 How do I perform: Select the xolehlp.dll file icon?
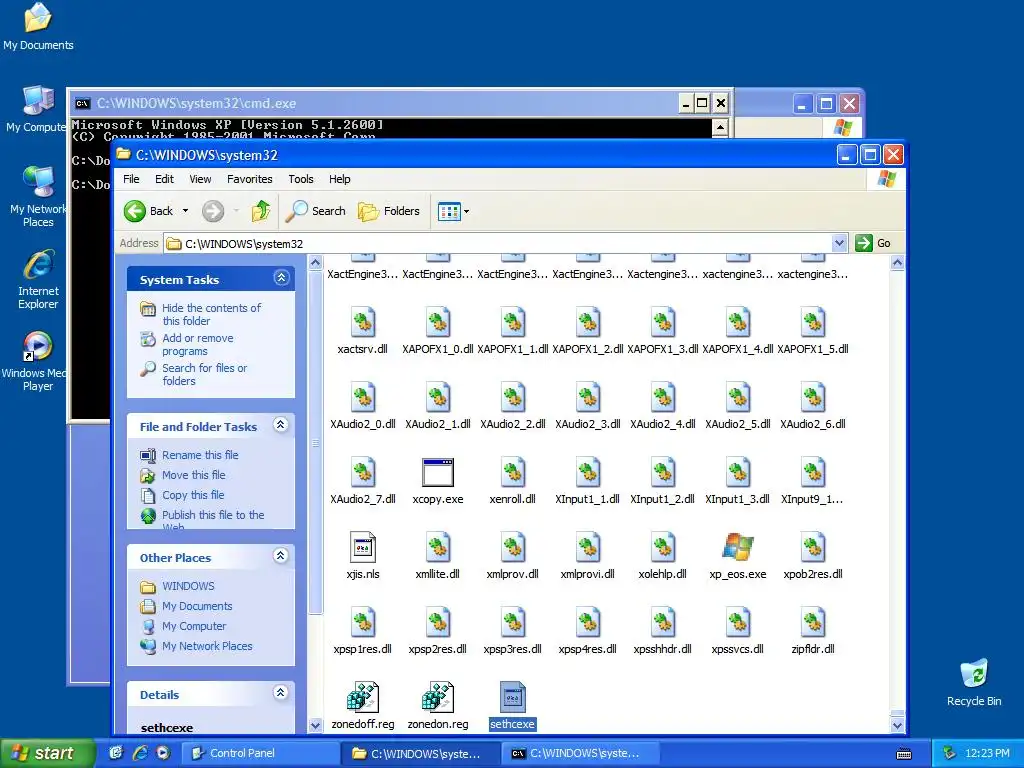pyautogui.click(x=662, y=547)
